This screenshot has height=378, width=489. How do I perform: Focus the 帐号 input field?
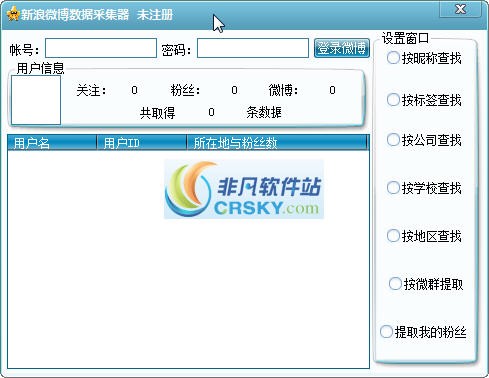[x=101, y=48]
